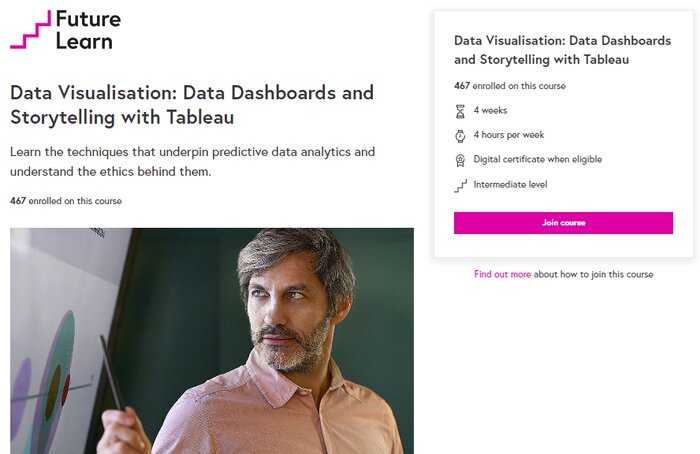700x454 pixels.
Task: Click the watch icon beside 4 hours per week
Action: pyautogui.click(x=460, y=136)
